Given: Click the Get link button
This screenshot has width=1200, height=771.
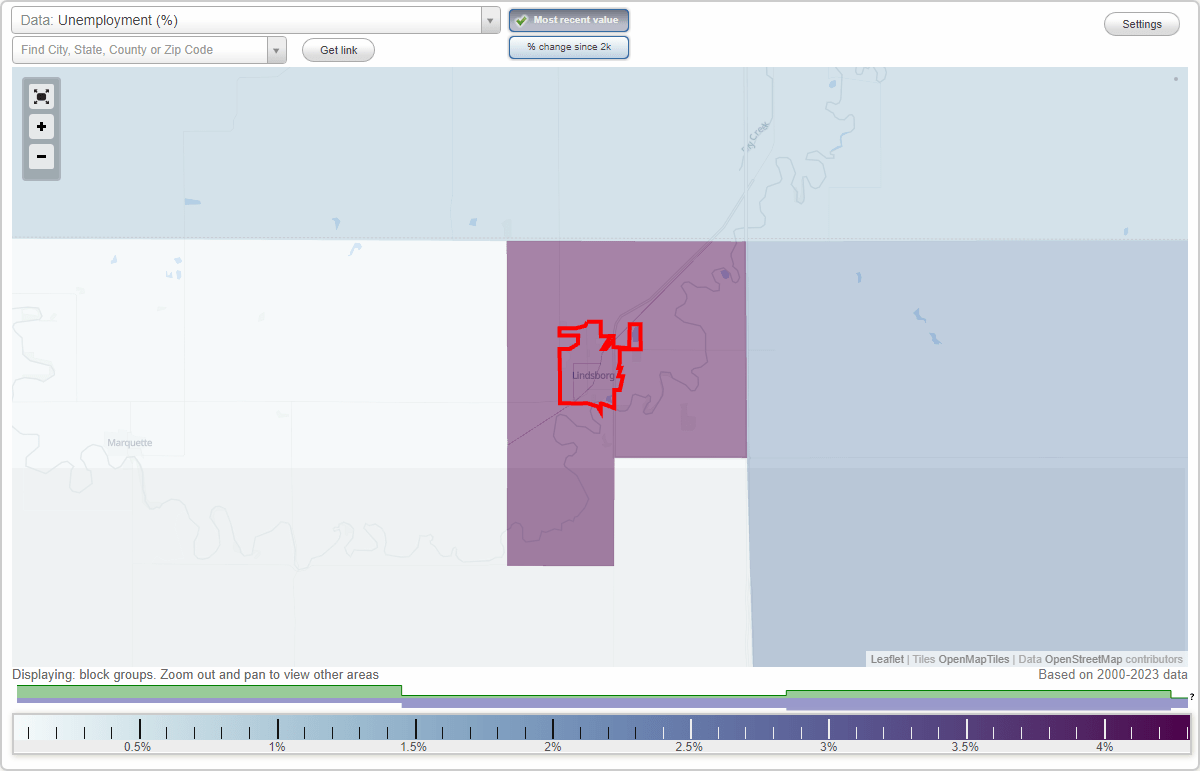Looking at the screenshot, I should pyautogui.click(x=338, y=50).
